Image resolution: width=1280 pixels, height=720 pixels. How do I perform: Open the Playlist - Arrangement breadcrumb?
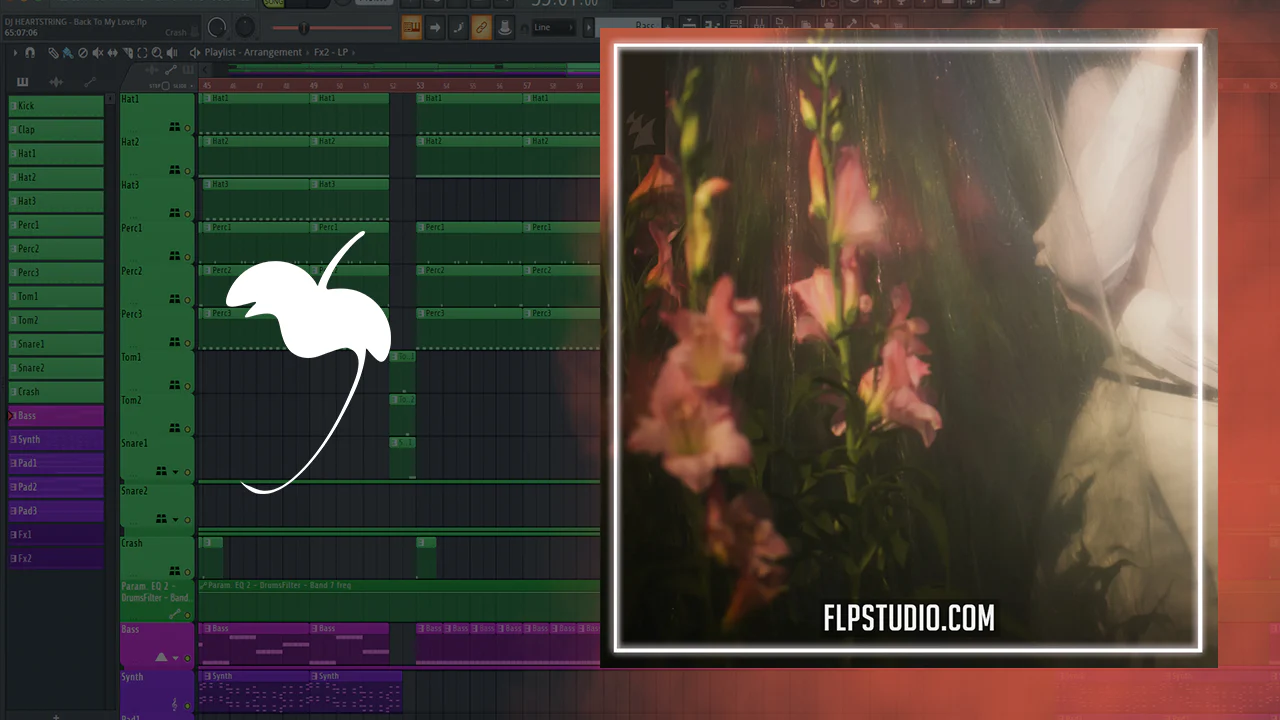point(253,52)
